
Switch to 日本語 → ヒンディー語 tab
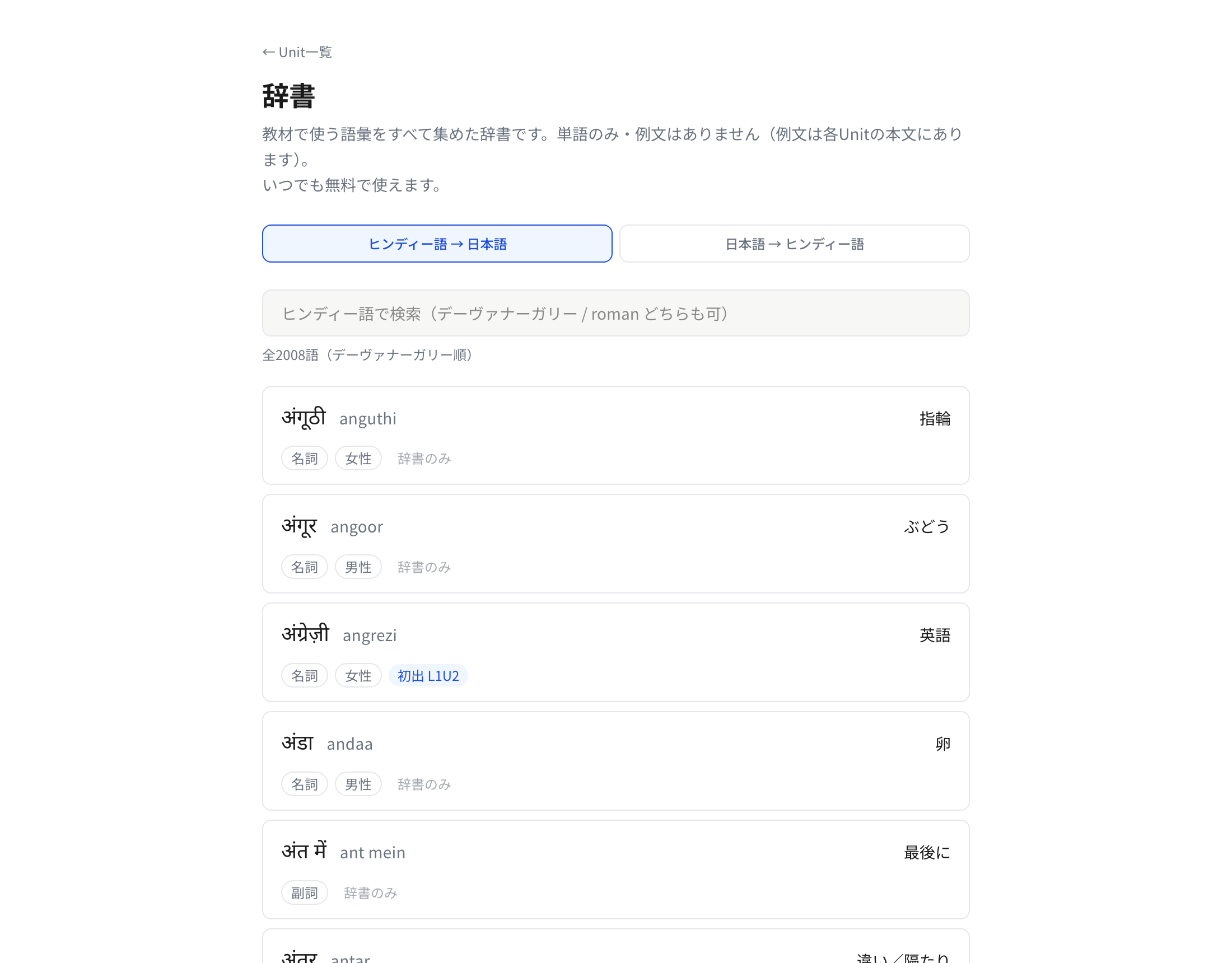coord(794,244)
